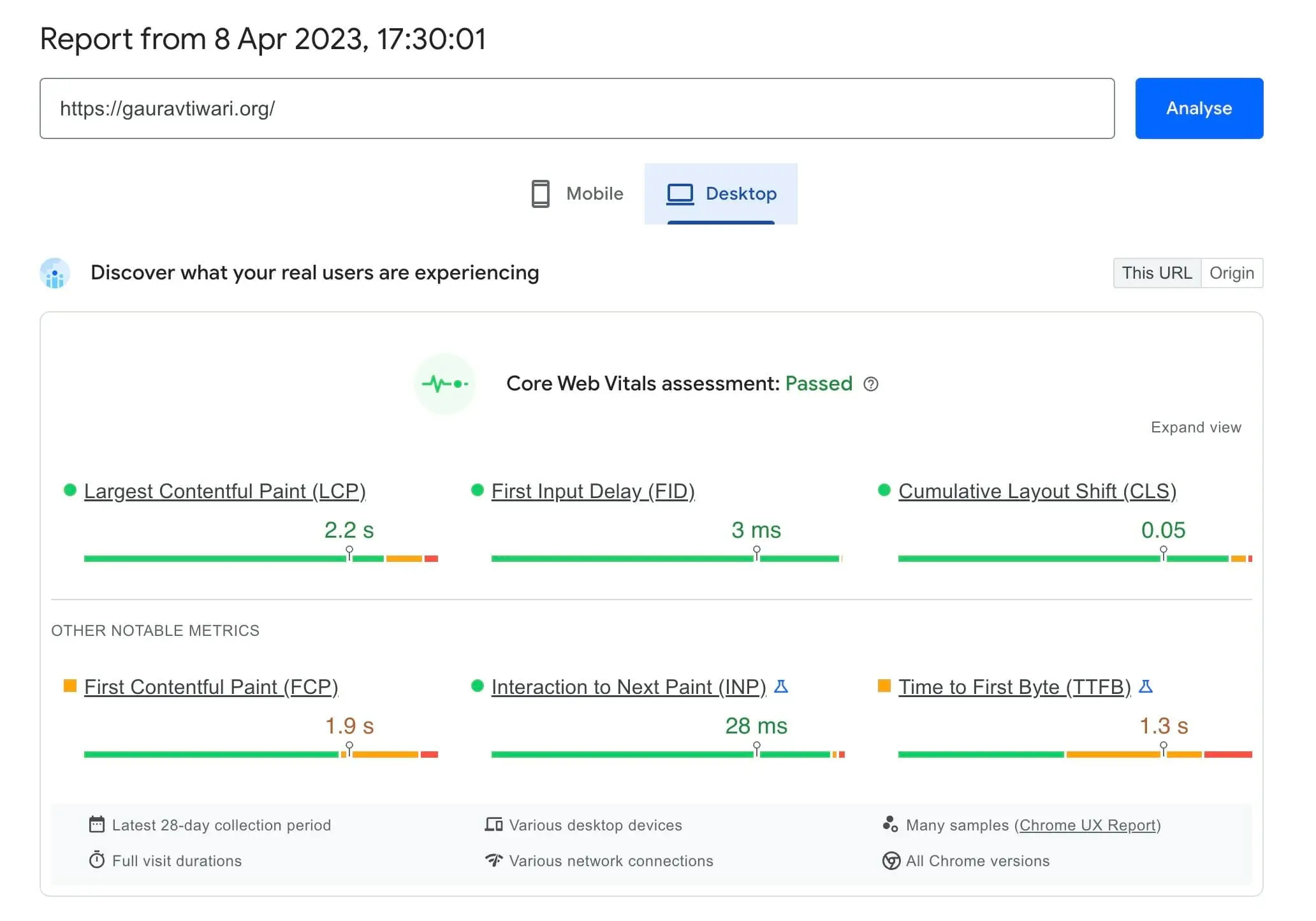Click the stopwatch icon by Full visit durations
The height and width of the screenshot is (921, 1316).
96,860
